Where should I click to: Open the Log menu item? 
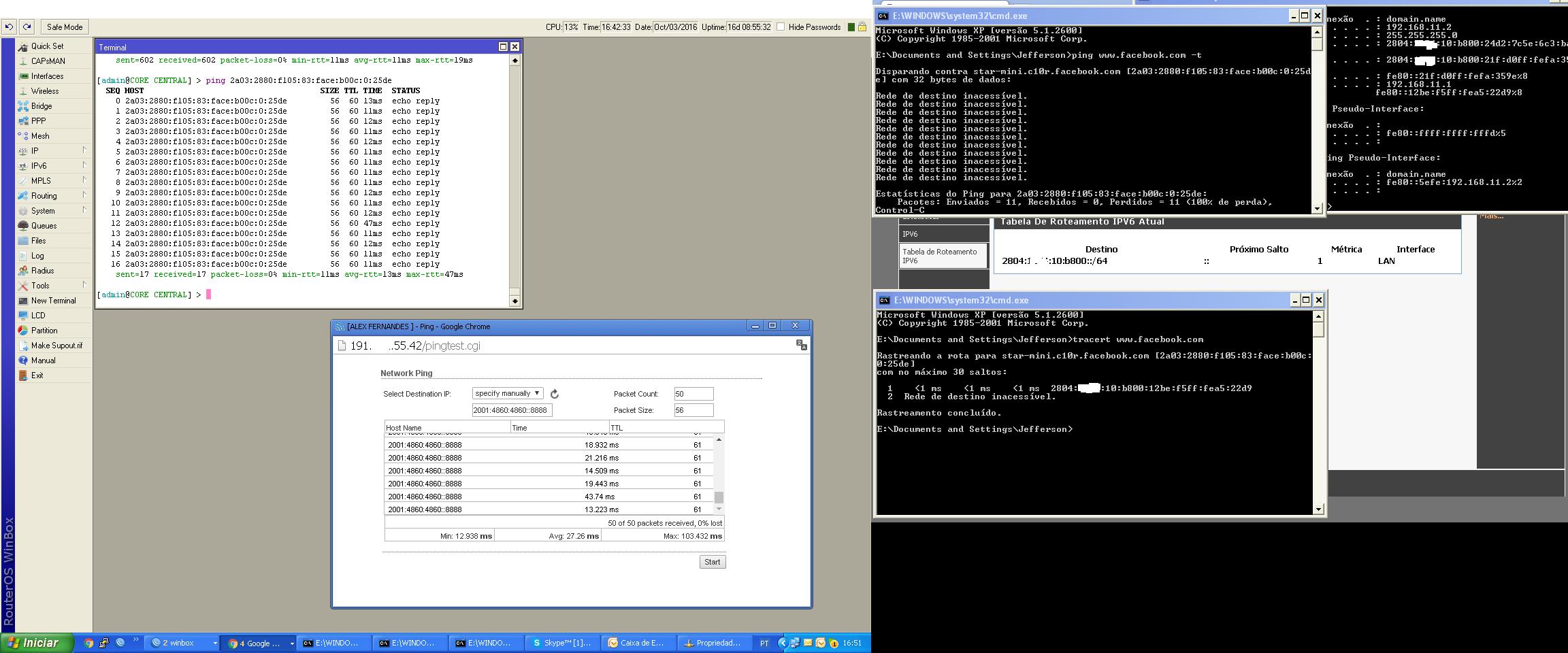point(37,256)
